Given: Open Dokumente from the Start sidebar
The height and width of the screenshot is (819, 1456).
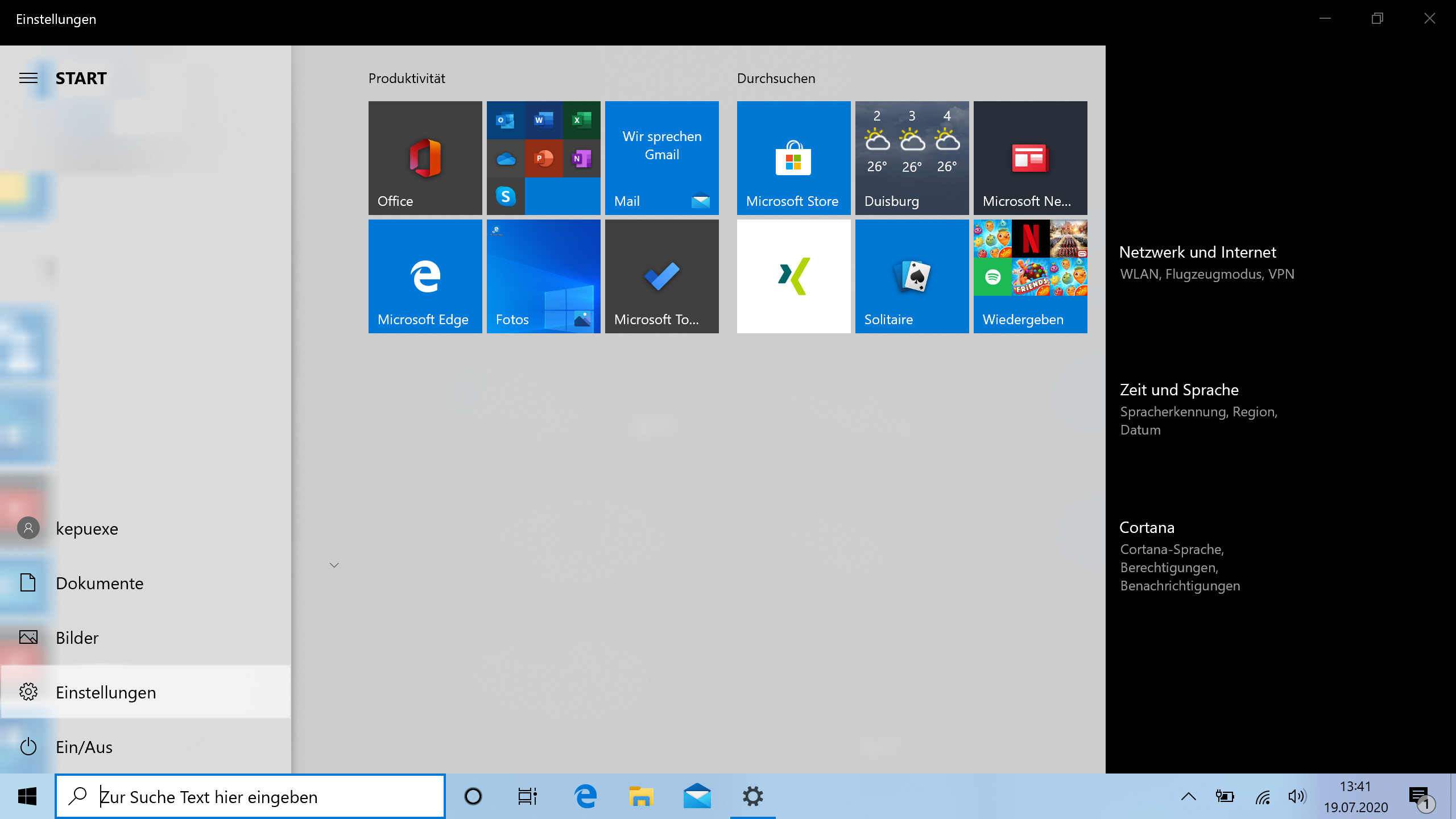Looking at the screenshot, I should pos(145,583).
